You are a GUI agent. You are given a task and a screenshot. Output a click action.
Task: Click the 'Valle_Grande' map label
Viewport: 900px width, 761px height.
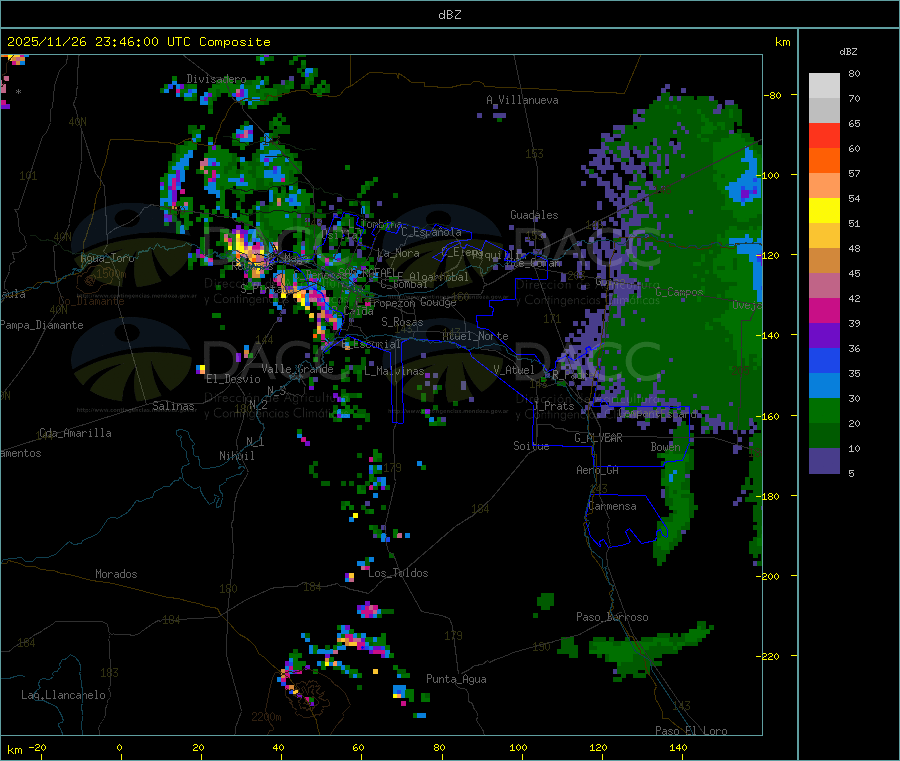click(x=297, y=369)
